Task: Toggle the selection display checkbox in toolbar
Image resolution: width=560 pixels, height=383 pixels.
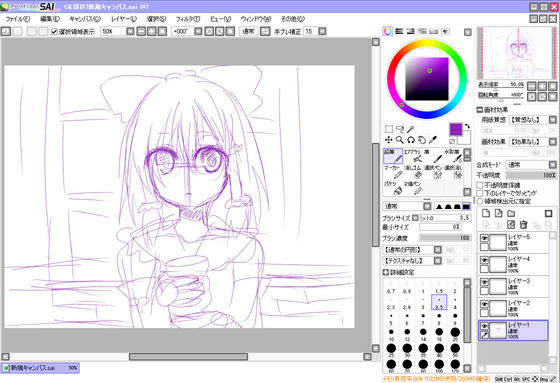Action: point(54,31)
